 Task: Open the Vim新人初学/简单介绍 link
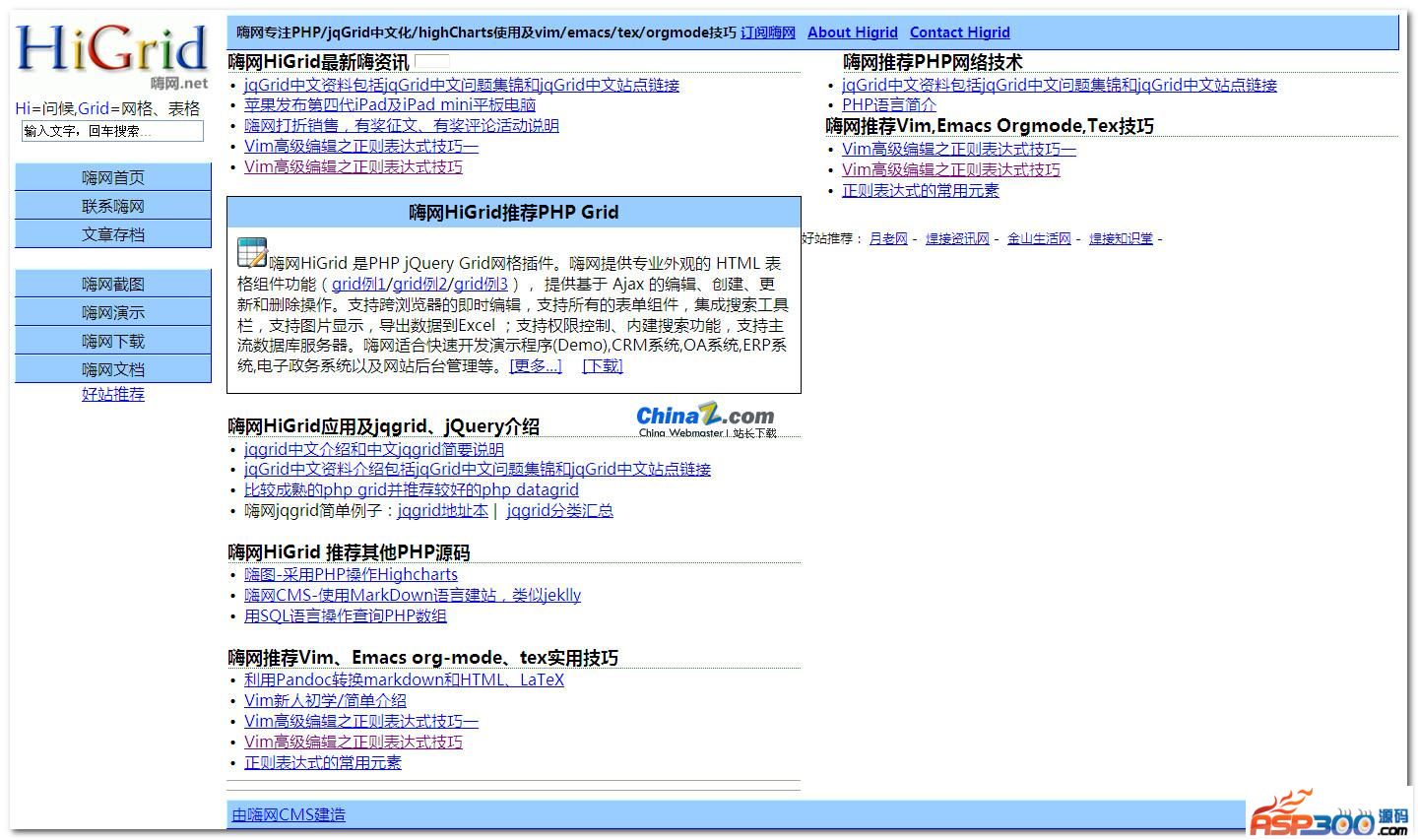point(325,700)
